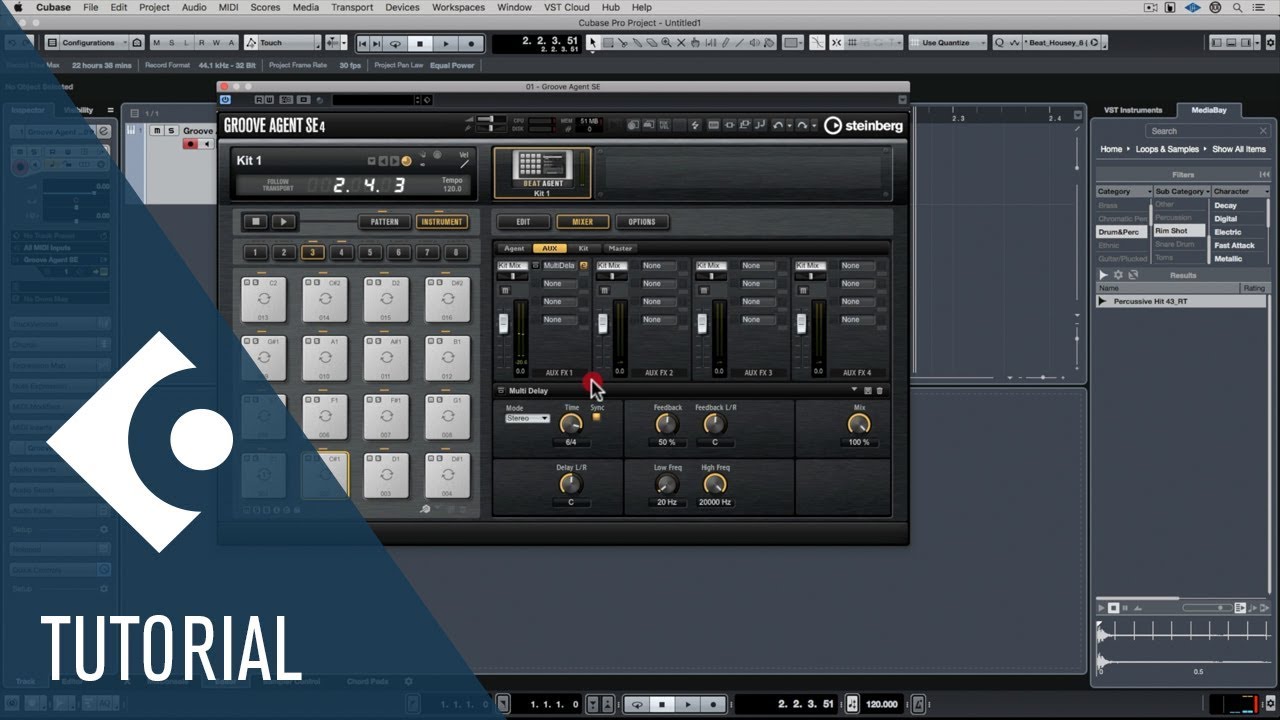Mute the AUX FX 1 channel
The image size is (1280, 720).
tap(505, 290)
